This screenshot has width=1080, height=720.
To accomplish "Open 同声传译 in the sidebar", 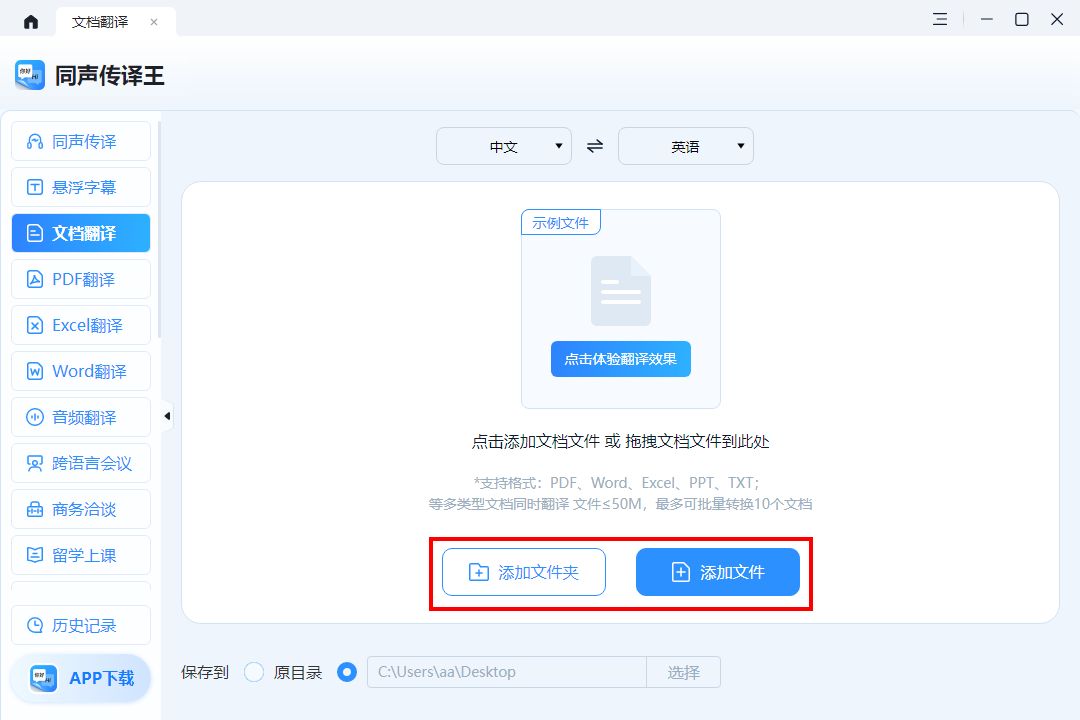I will [x=81, y=141].
